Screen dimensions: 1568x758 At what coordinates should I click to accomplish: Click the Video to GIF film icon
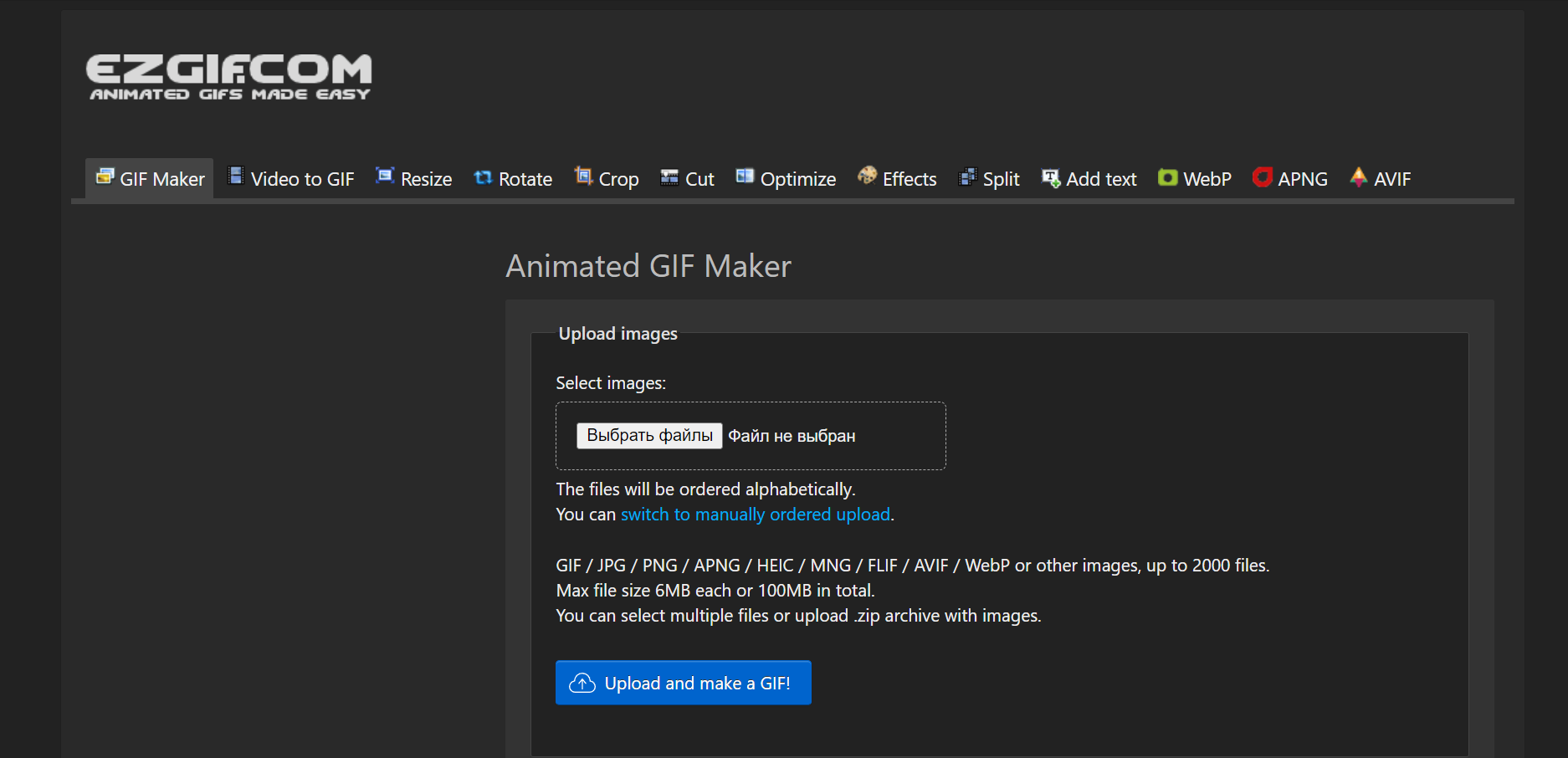click(236, 177)
